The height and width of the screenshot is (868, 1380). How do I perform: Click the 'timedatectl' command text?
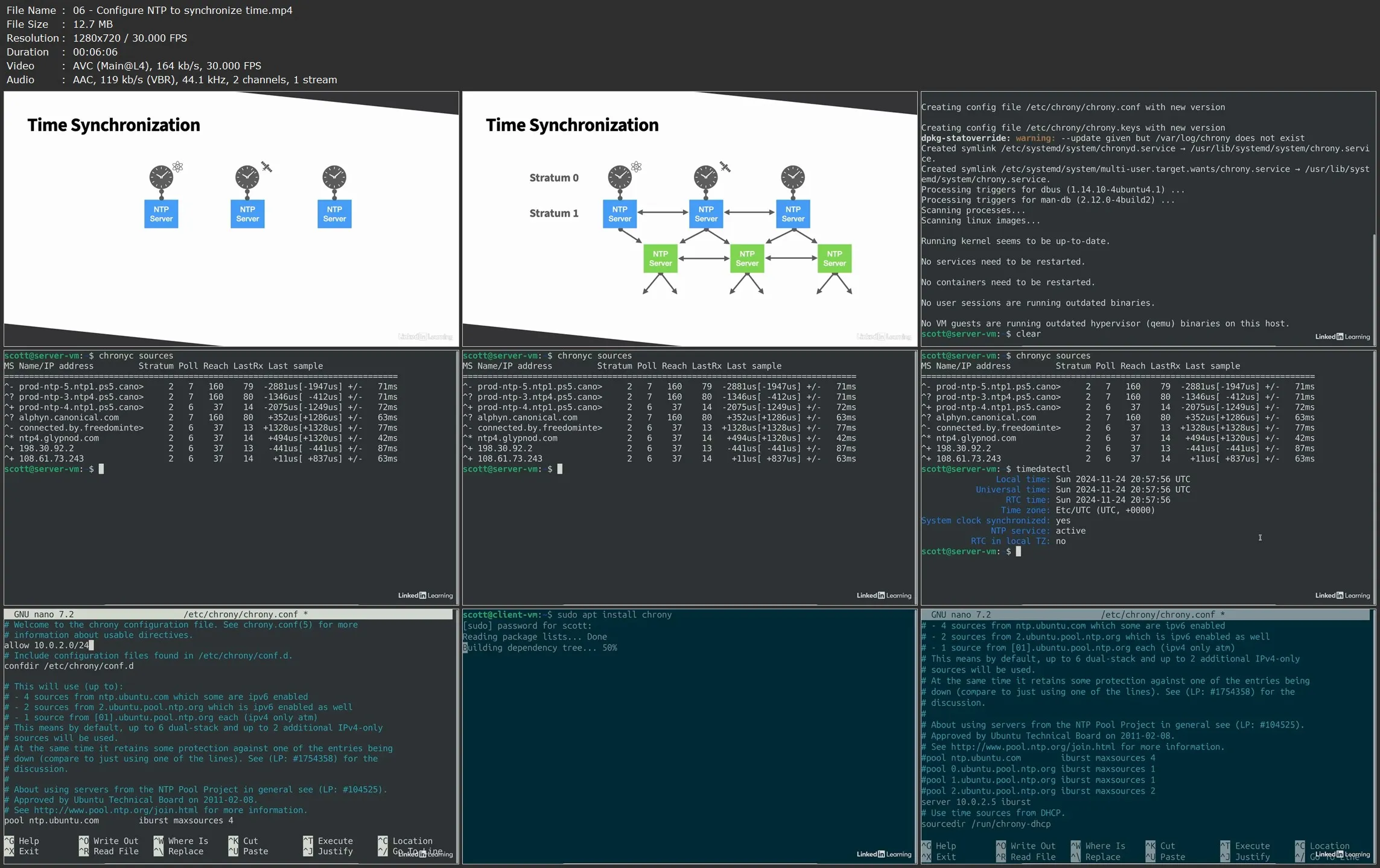click(x=1043, y=469)
